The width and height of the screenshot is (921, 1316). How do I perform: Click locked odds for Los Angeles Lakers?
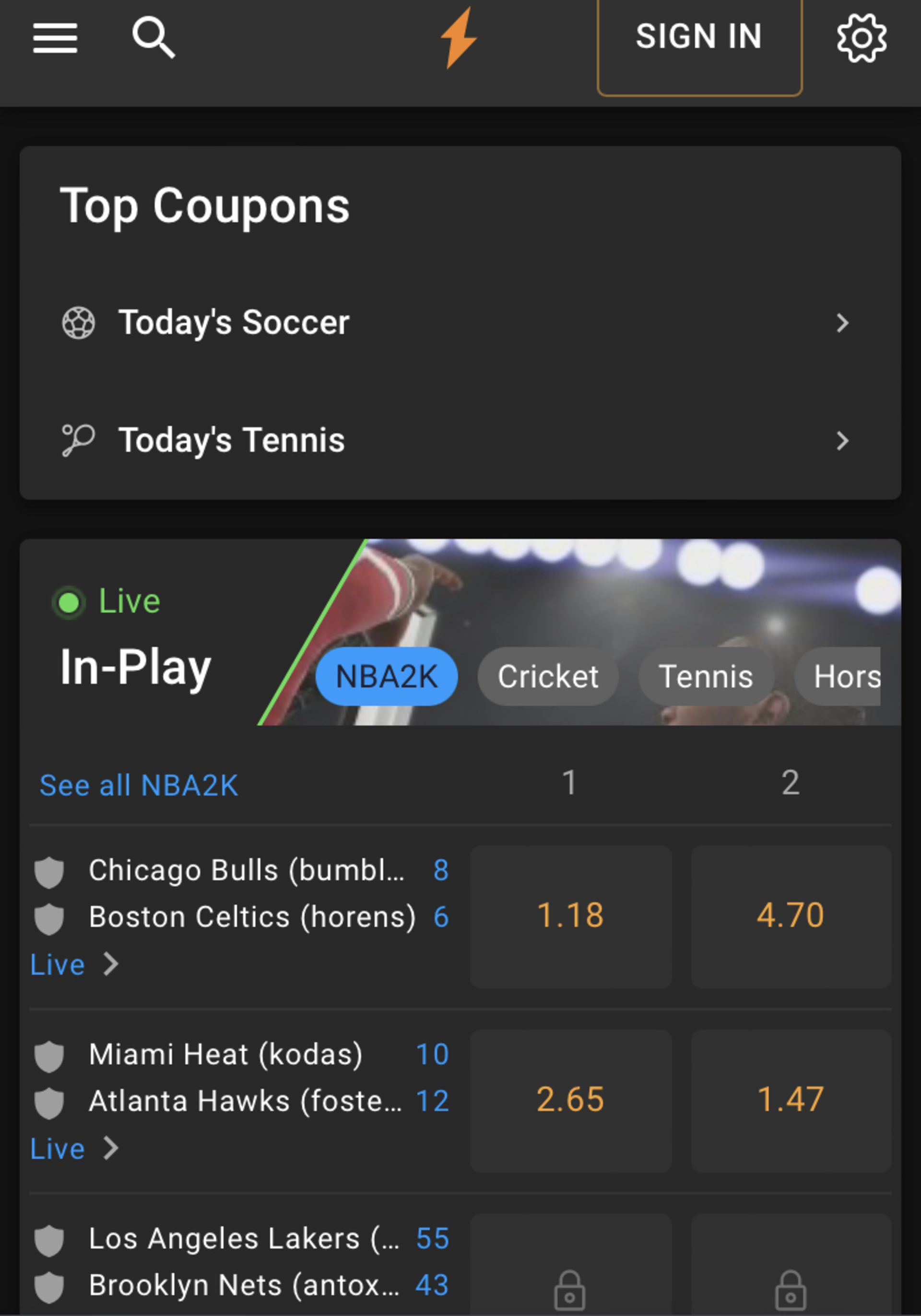tap(570, 1290)
